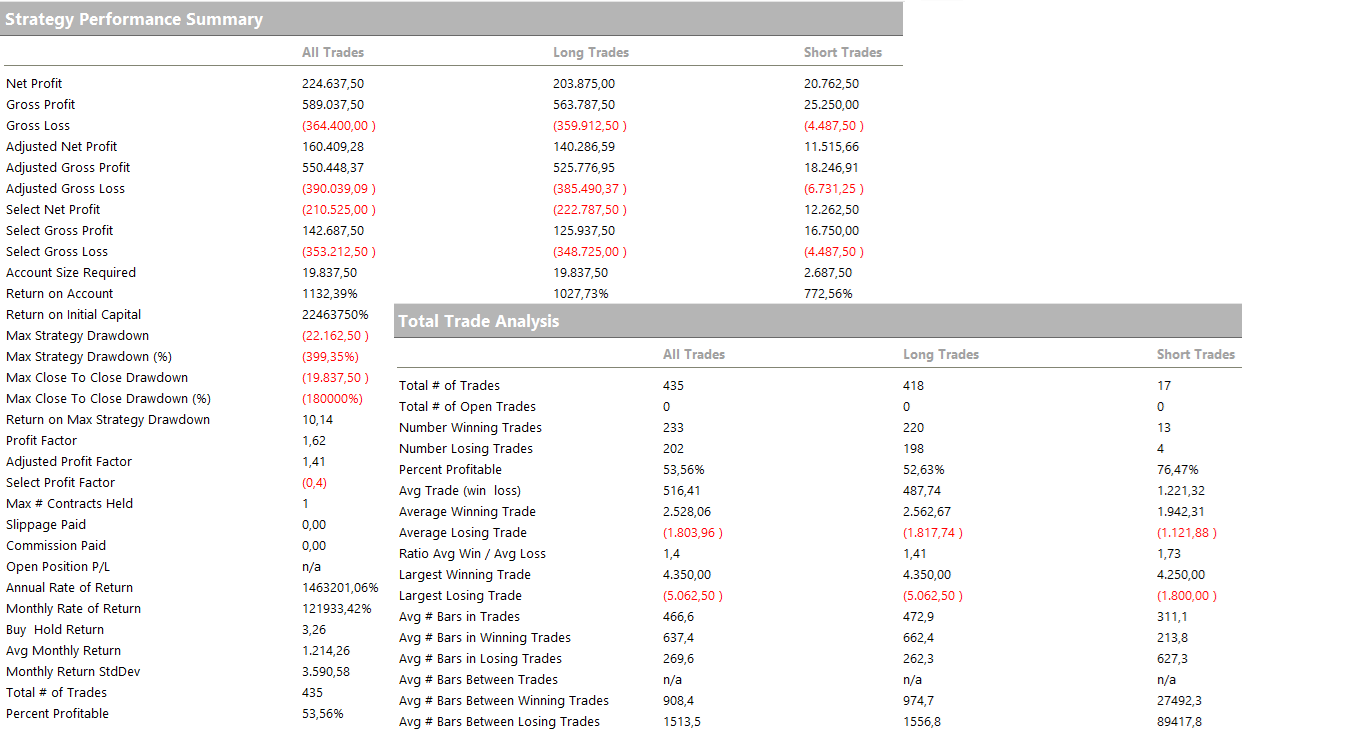Select the Buy Hold Return label
The width and height of the screenshot is (1359, 745).
55,630
